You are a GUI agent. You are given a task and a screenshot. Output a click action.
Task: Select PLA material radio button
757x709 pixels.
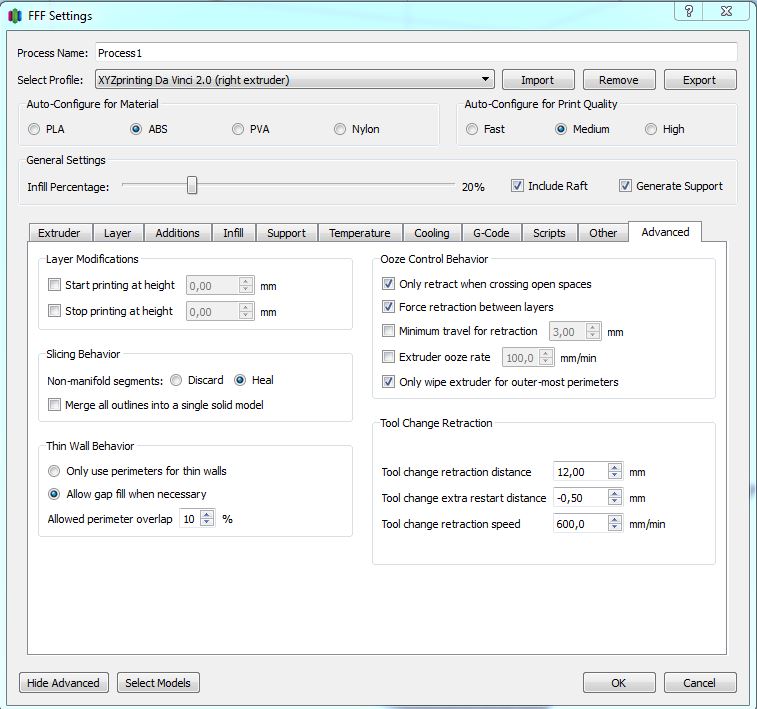tap(35, 129)
